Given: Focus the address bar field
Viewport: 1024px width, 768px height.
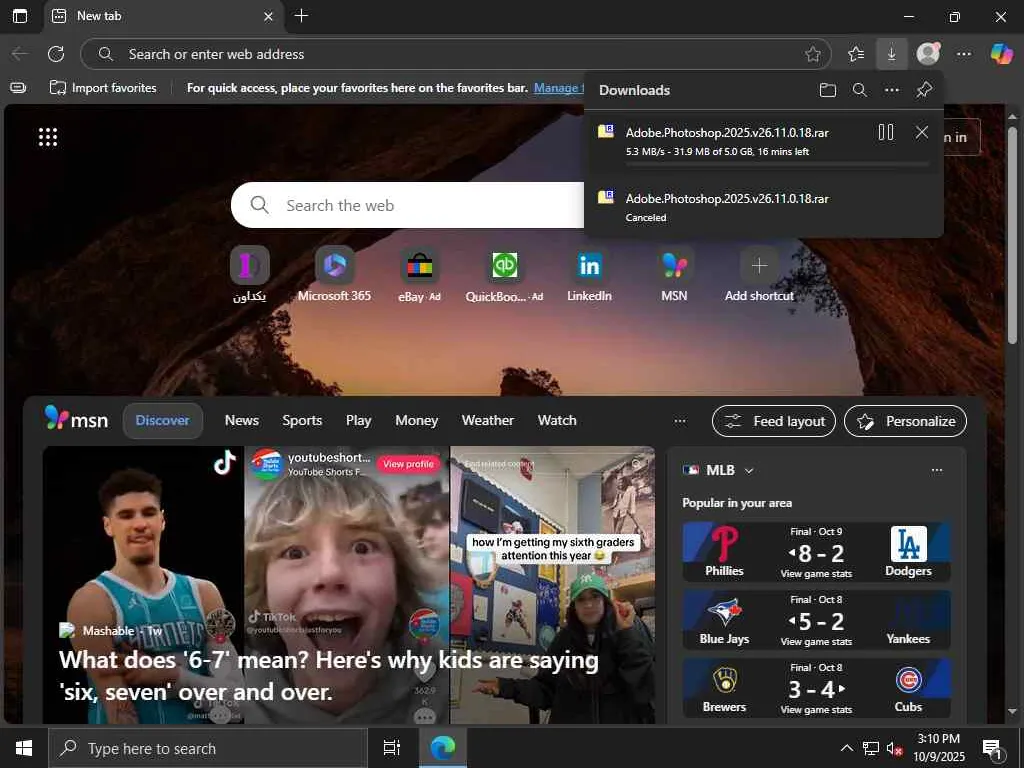Looking at the screenshot, I should pos(455,54).
